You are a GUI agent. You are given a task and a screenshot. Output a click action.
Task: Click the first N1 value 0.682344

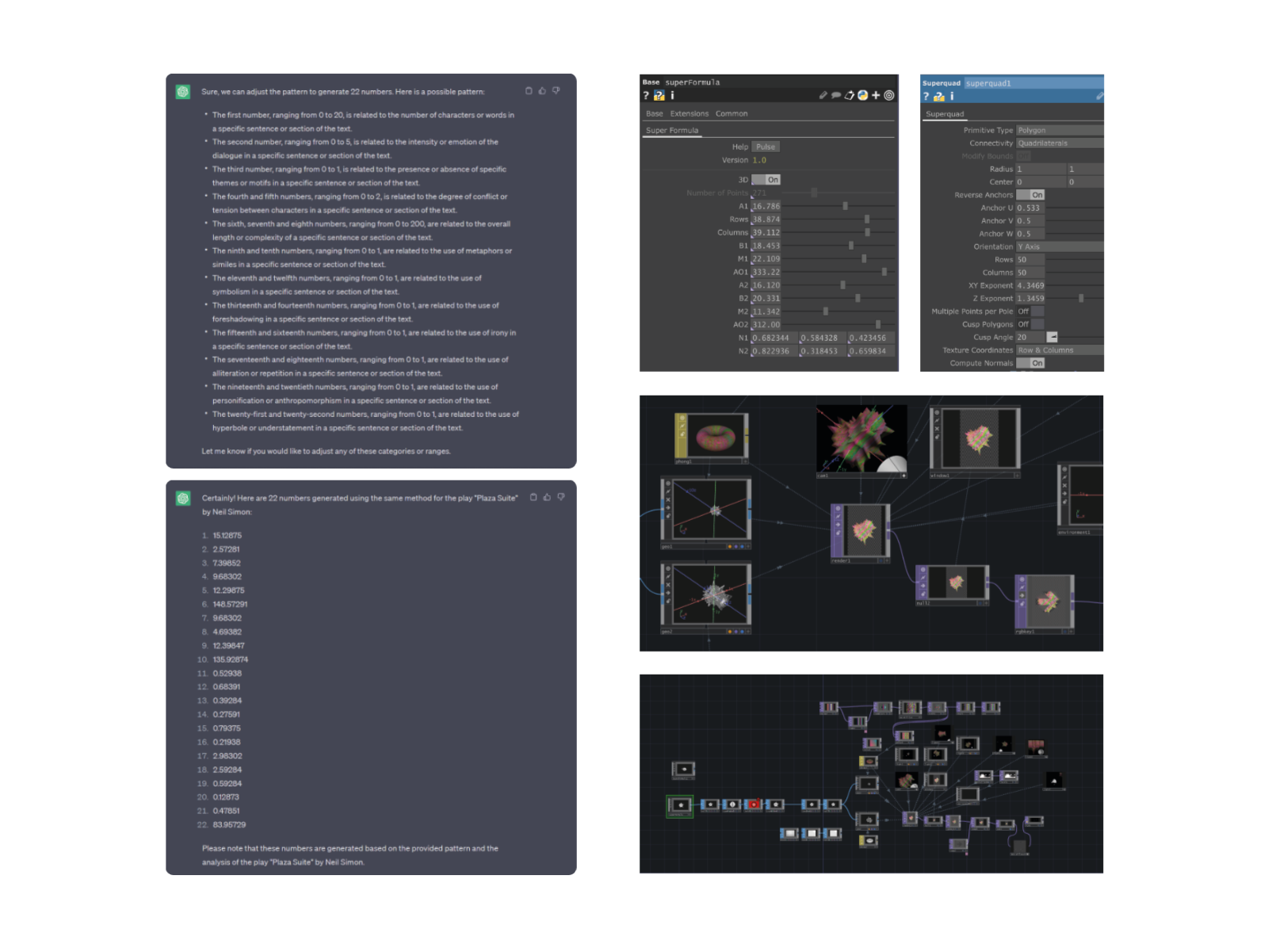[x=773, y=338]
